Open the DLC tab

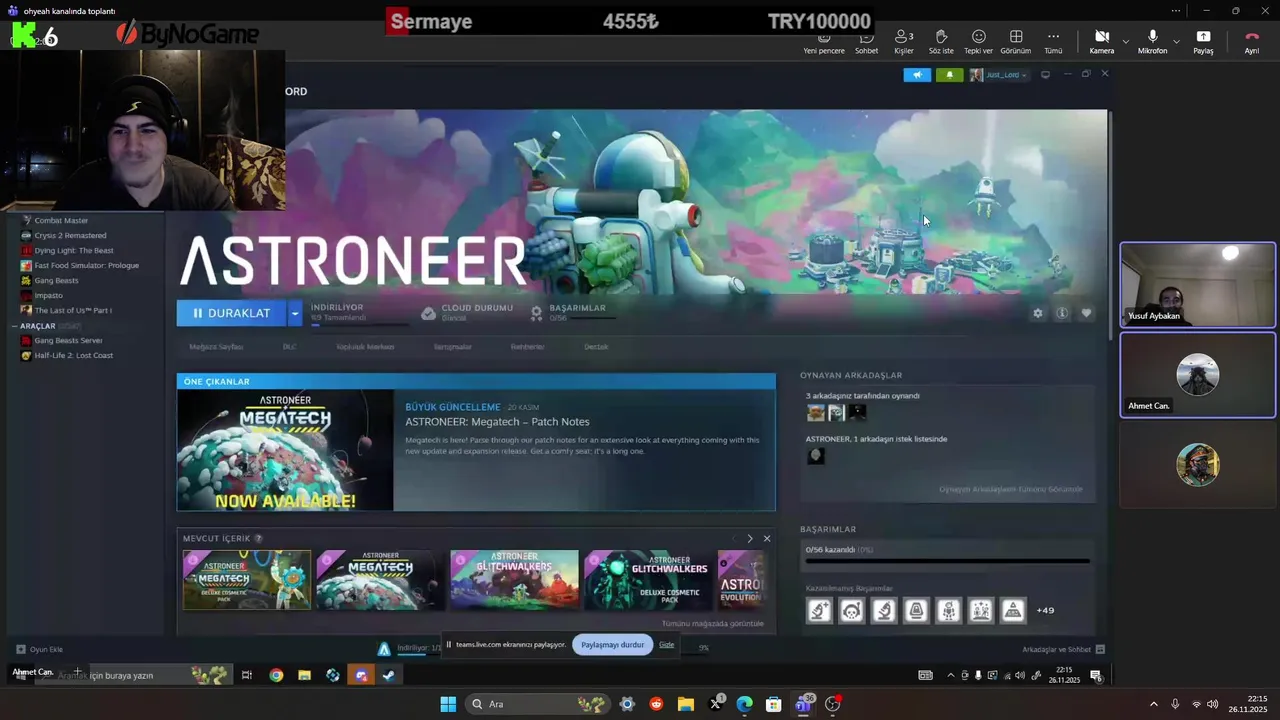289,347
